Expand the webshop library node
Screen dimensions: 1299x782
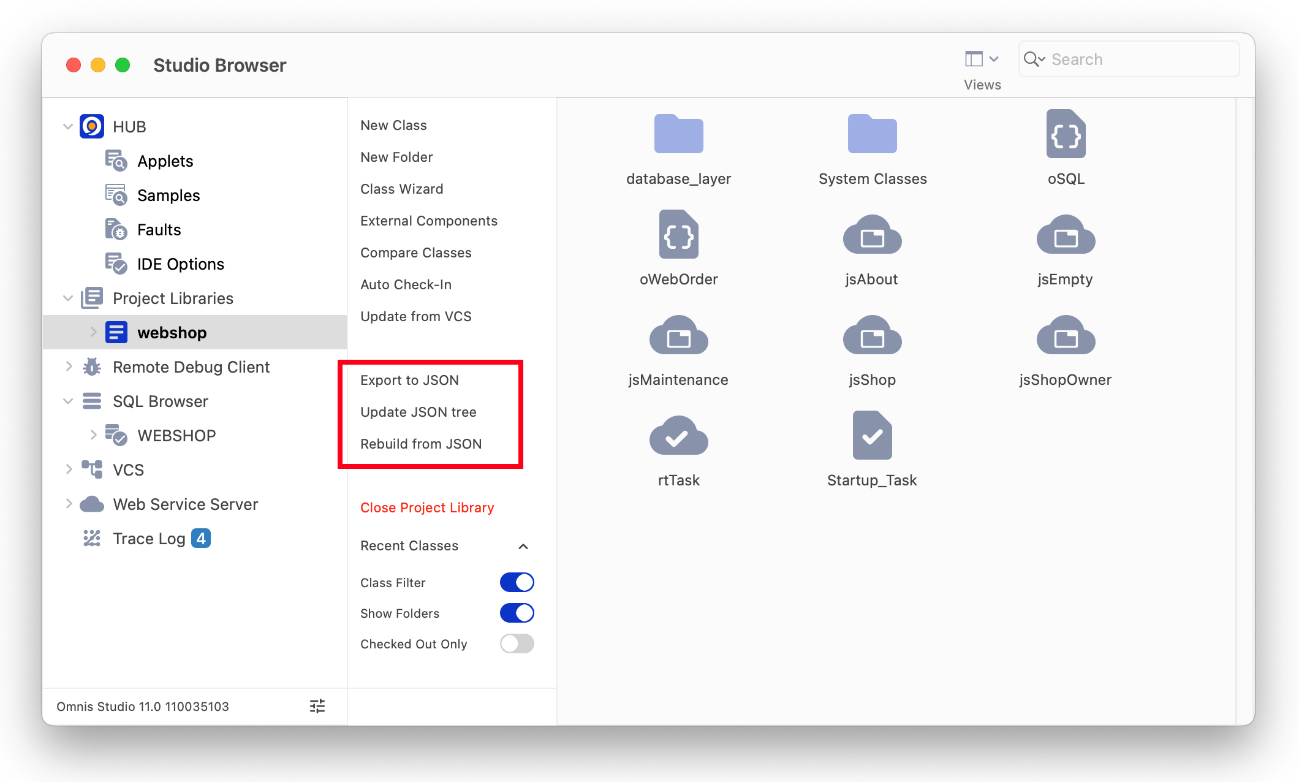(x=93, y=332)
